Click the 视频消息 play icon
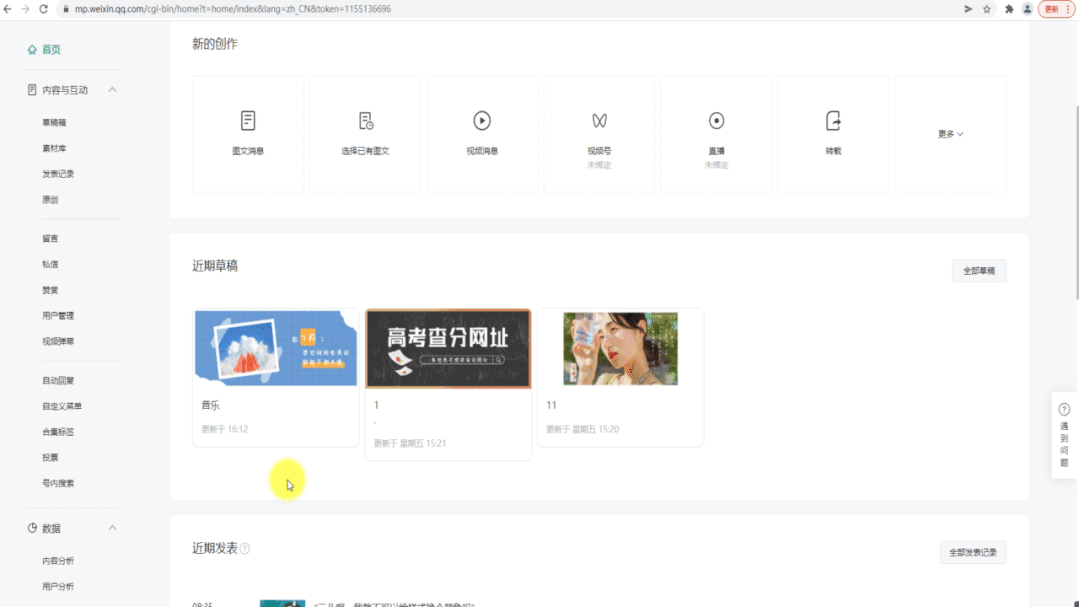 click(x=482, y=120)
